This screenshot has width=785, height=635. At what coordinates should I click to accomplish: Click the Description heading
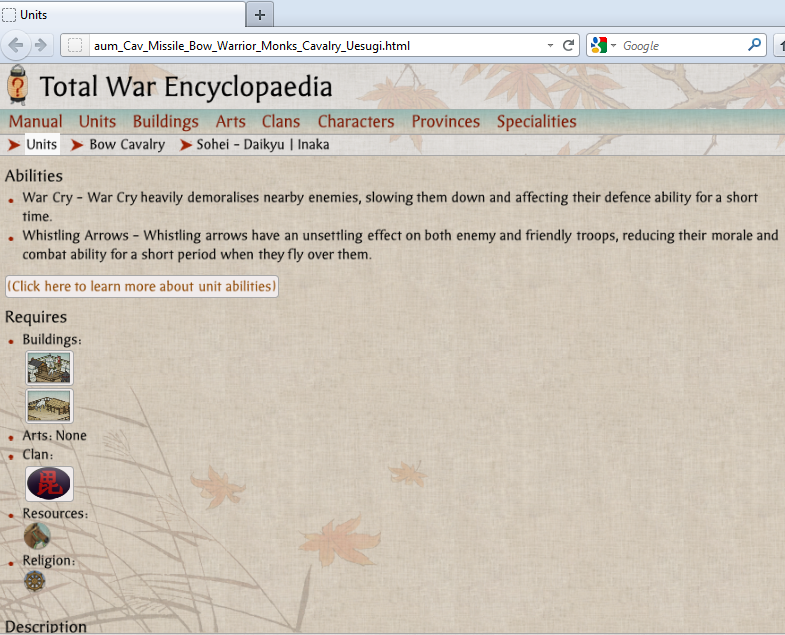[x=46, y=626]
